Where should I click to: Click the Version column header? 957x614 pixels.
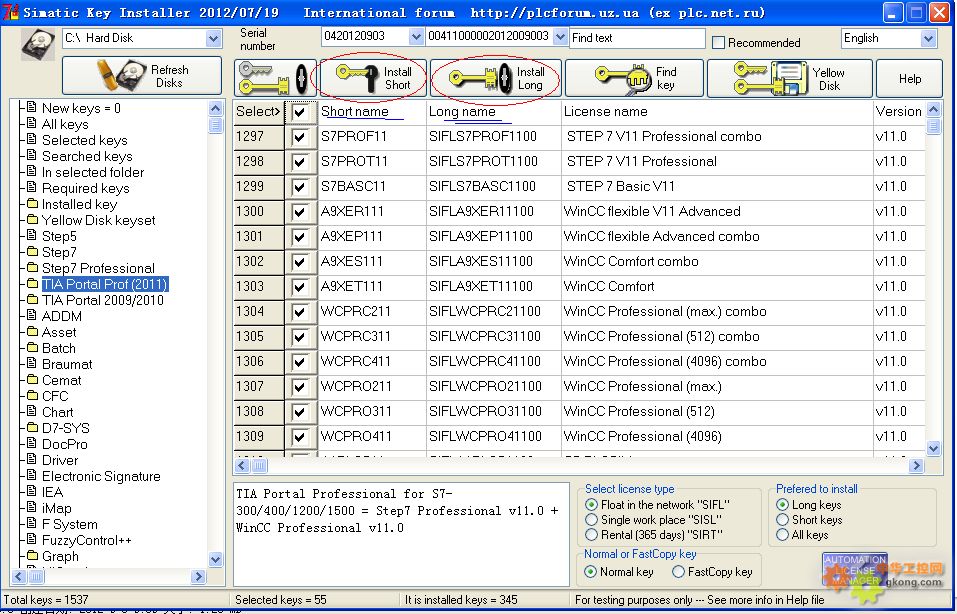[x=899, y=112]
